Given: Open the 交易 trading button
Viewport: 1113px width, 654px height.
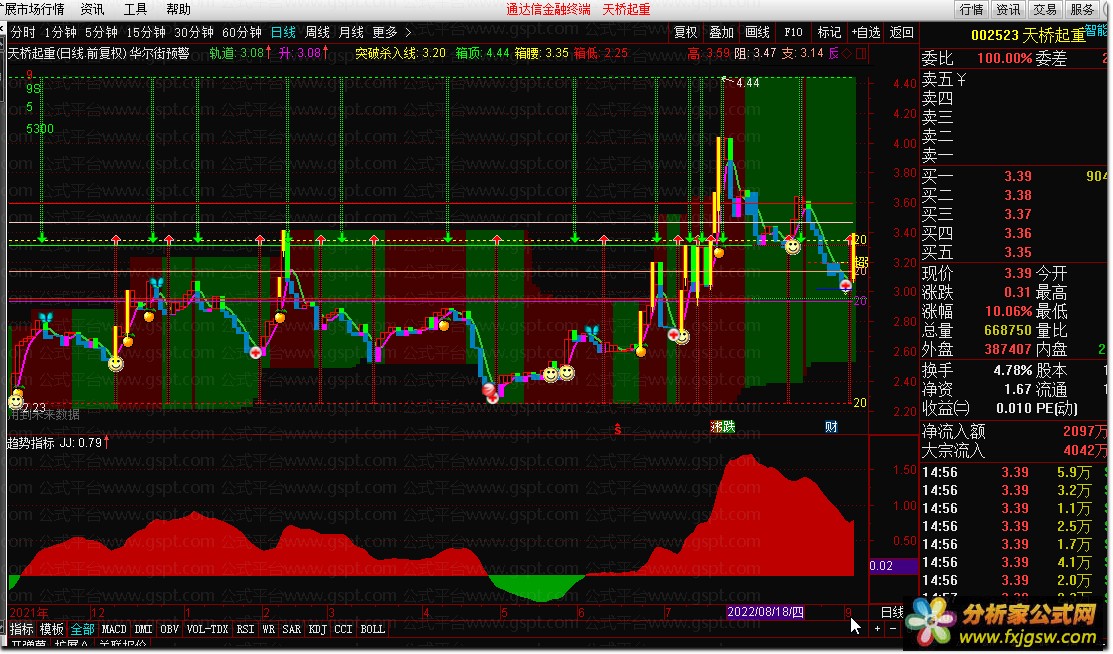Looking at the screenshot, I should click(1045, 9).
